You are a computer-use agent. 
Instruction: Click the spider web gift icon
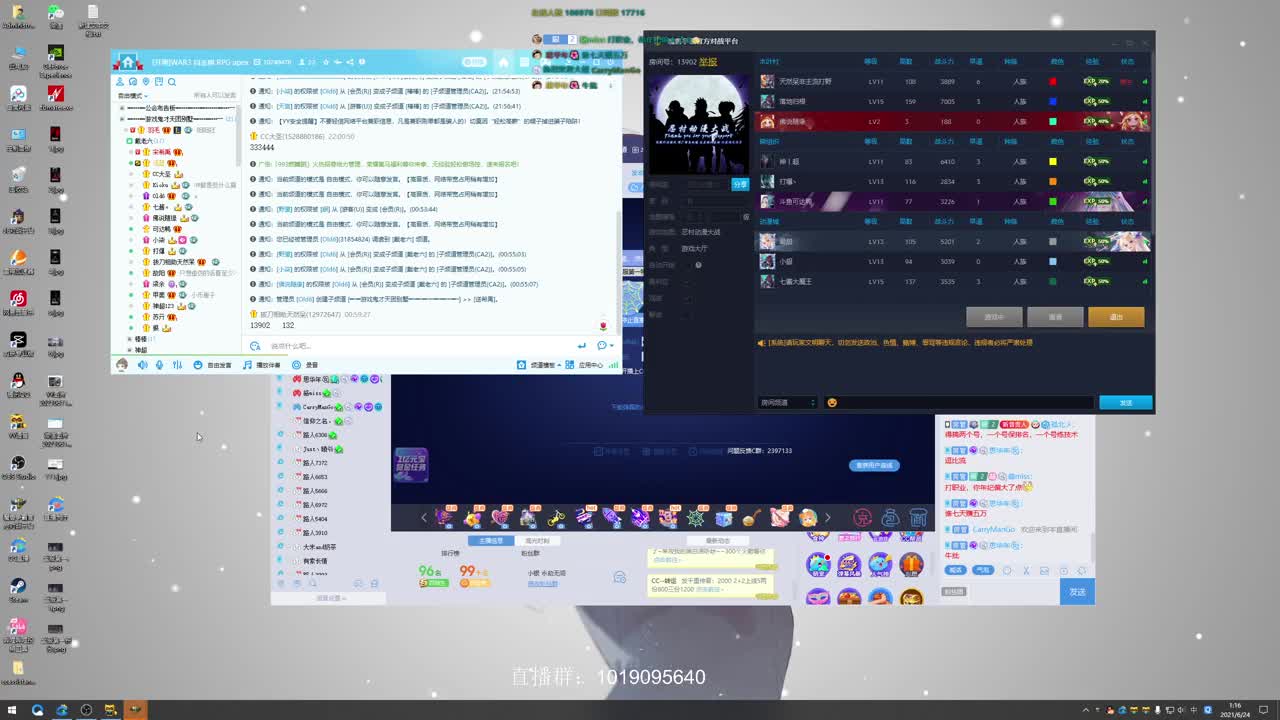pos(695,517)
